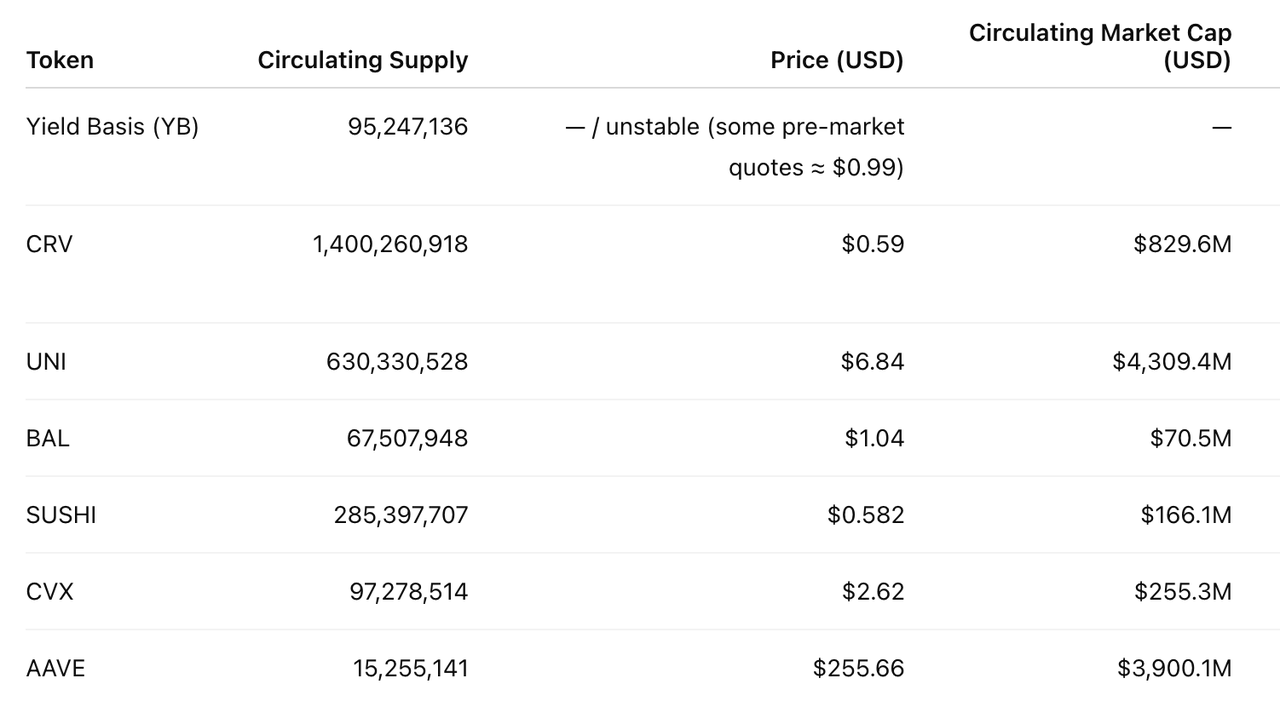Click the Circulating Market Cap column header

[x=1100, y=46]
